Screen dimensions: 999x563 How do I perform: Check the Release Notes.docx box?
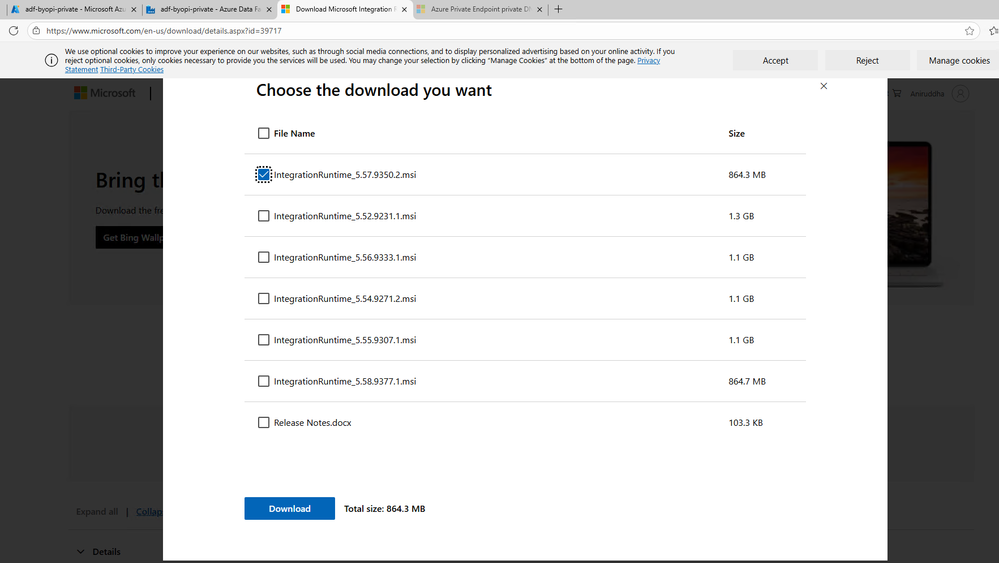[263, 423]
